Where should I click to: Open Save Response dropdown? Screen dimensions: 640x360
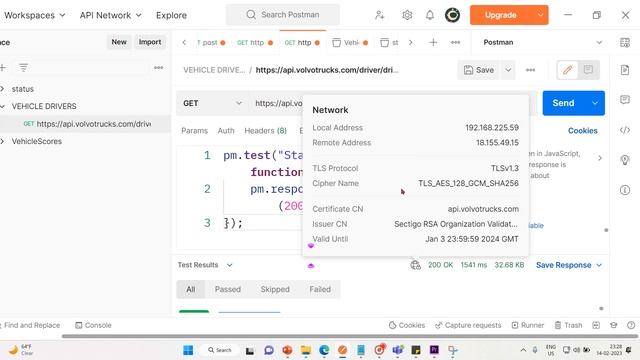[569, 265]
